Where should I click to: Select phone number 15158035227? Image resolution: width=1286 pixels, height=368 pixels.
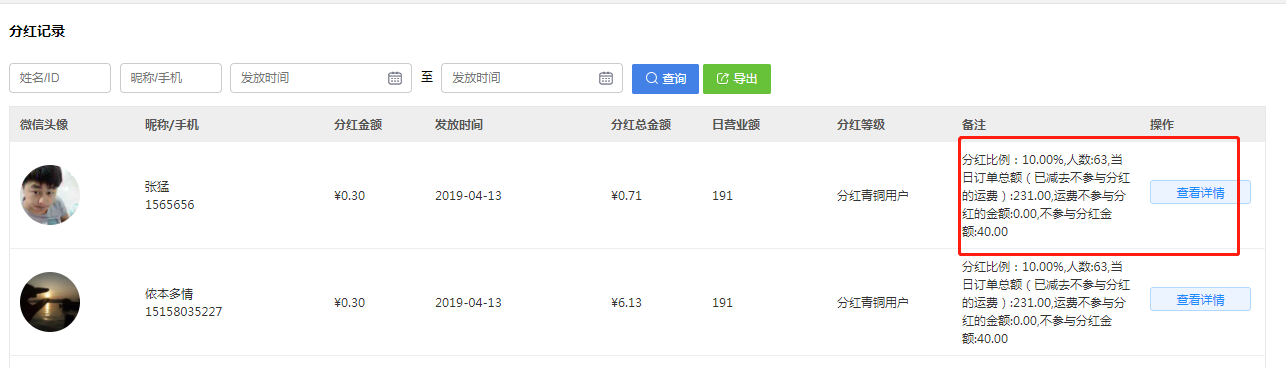point(184,311)
